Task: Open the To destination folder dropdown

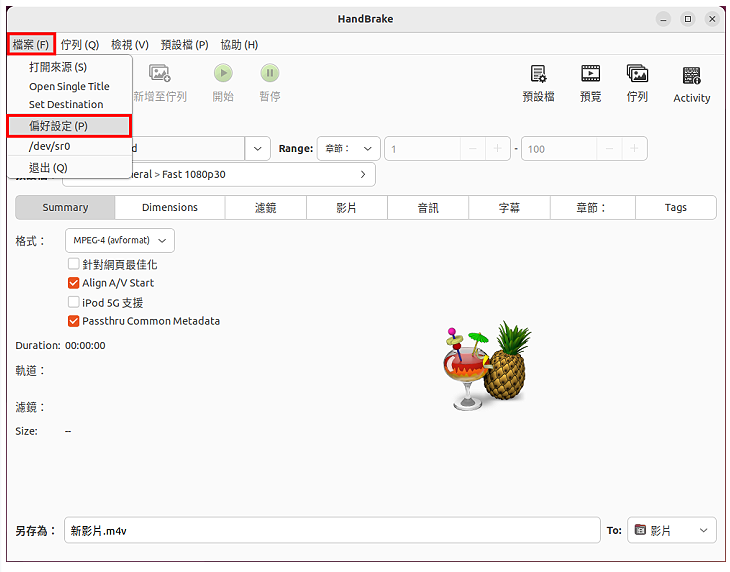Action: click(672, 530)
